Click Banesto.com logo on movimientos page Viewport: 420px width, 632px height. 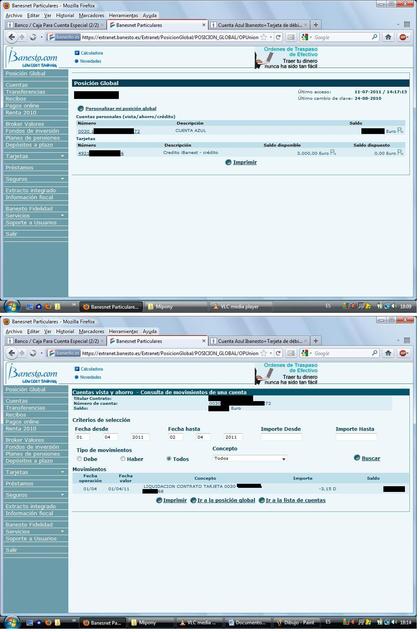pyautogui.click(x=33, y=374)
